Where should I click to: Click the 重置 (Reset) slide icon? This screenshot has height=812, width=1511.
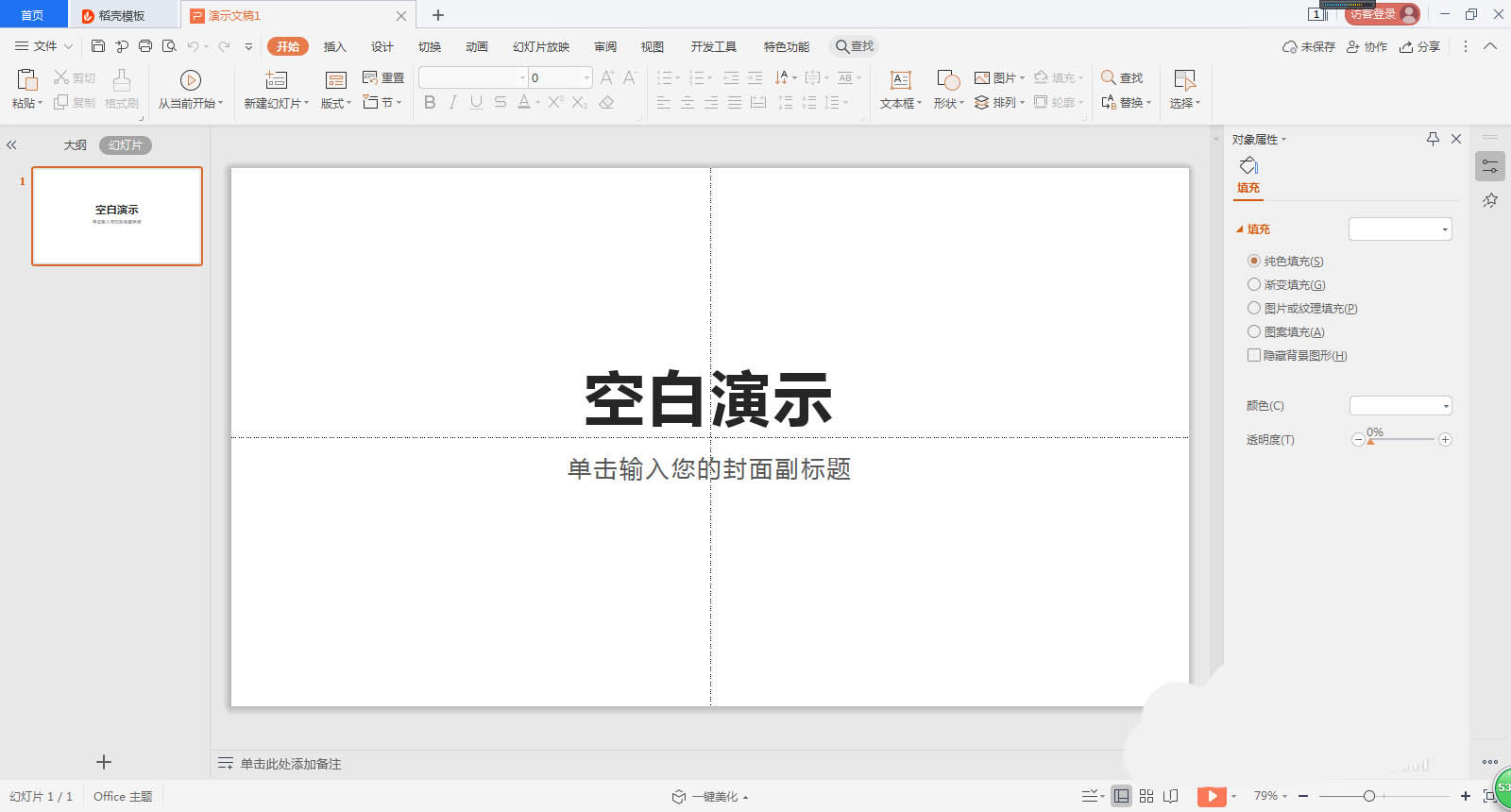pos(370,77)
